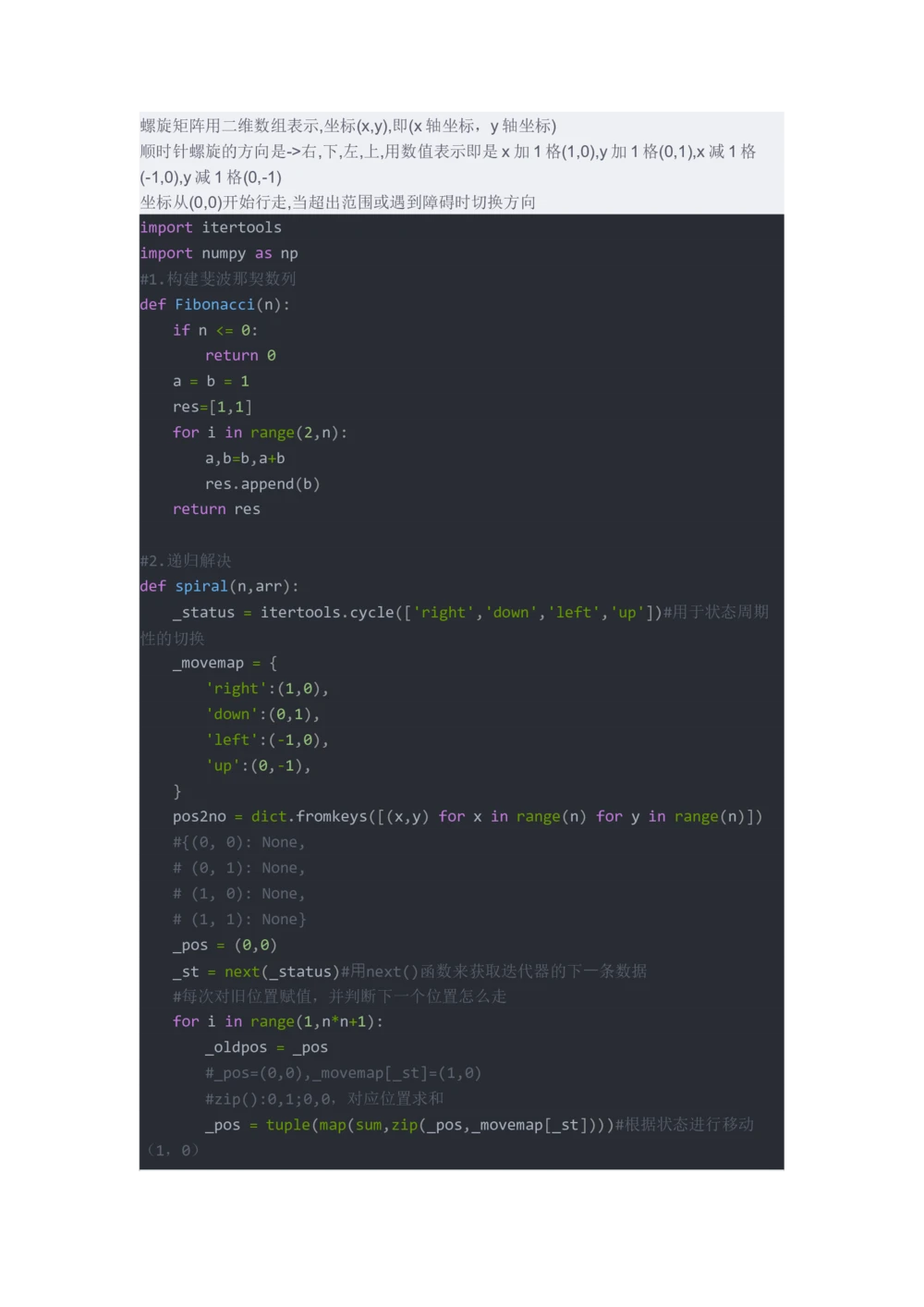924x1307 pixels.
Task: Click the 'import numpy as np' line
Action: point(219,253)
